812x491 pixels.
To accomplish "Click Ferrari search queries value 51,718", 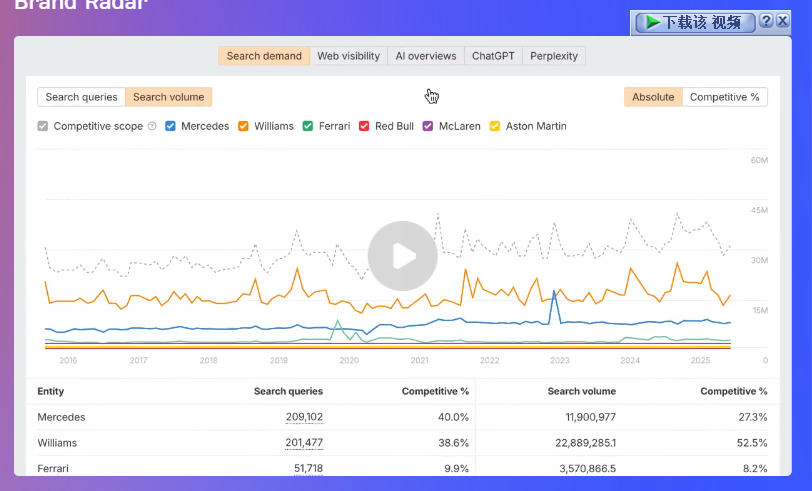I will [x=308, y=468].
